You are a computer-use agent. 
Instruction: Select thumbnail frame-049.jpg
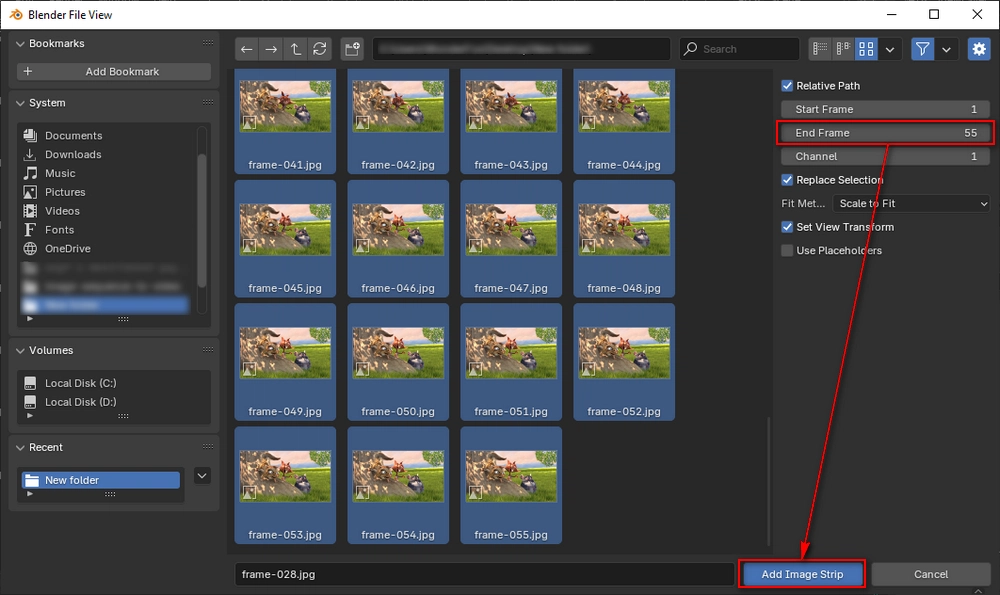tap(285, 362)
